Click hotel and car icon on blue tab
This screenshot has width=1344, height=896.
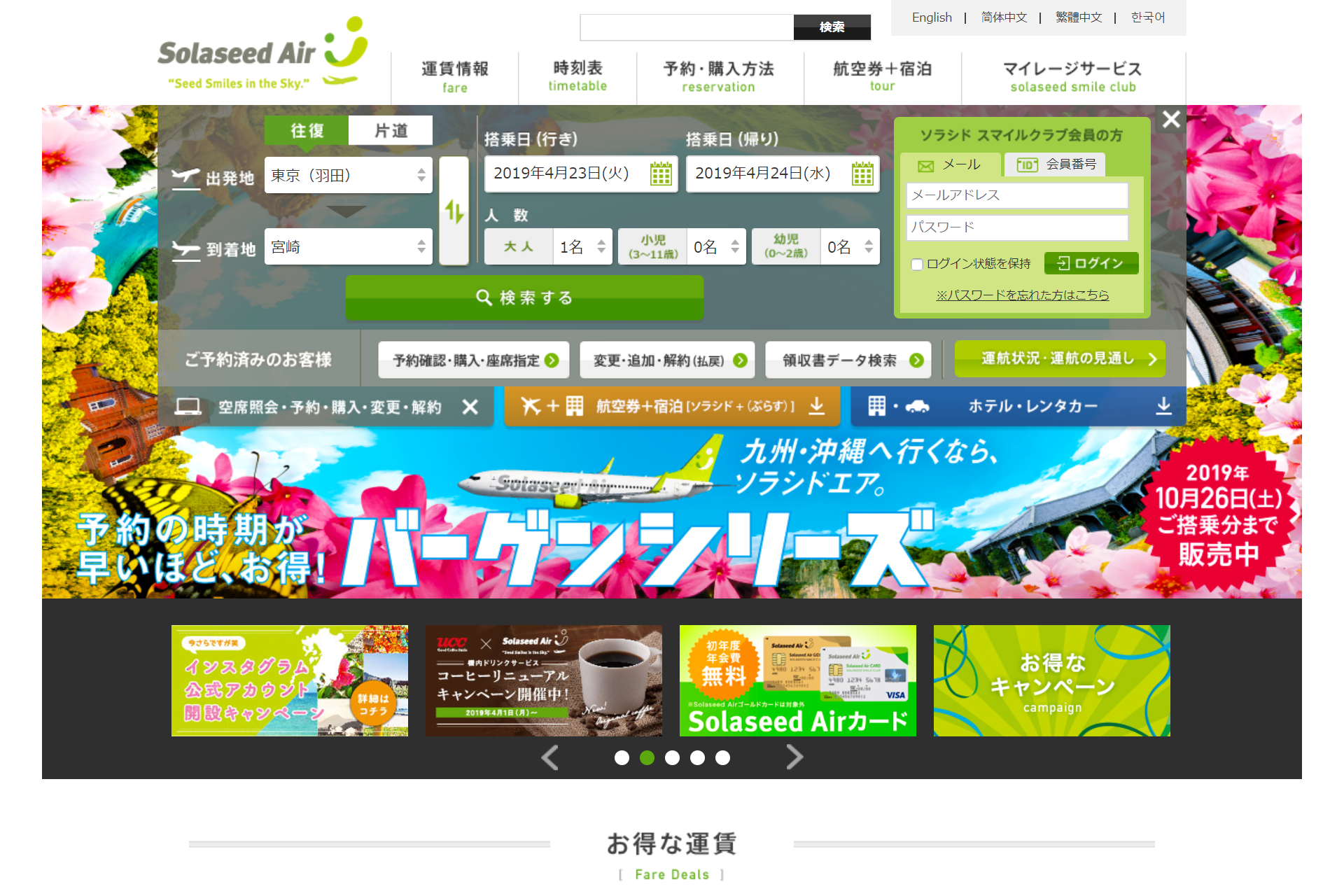click(x=899, y=406)
